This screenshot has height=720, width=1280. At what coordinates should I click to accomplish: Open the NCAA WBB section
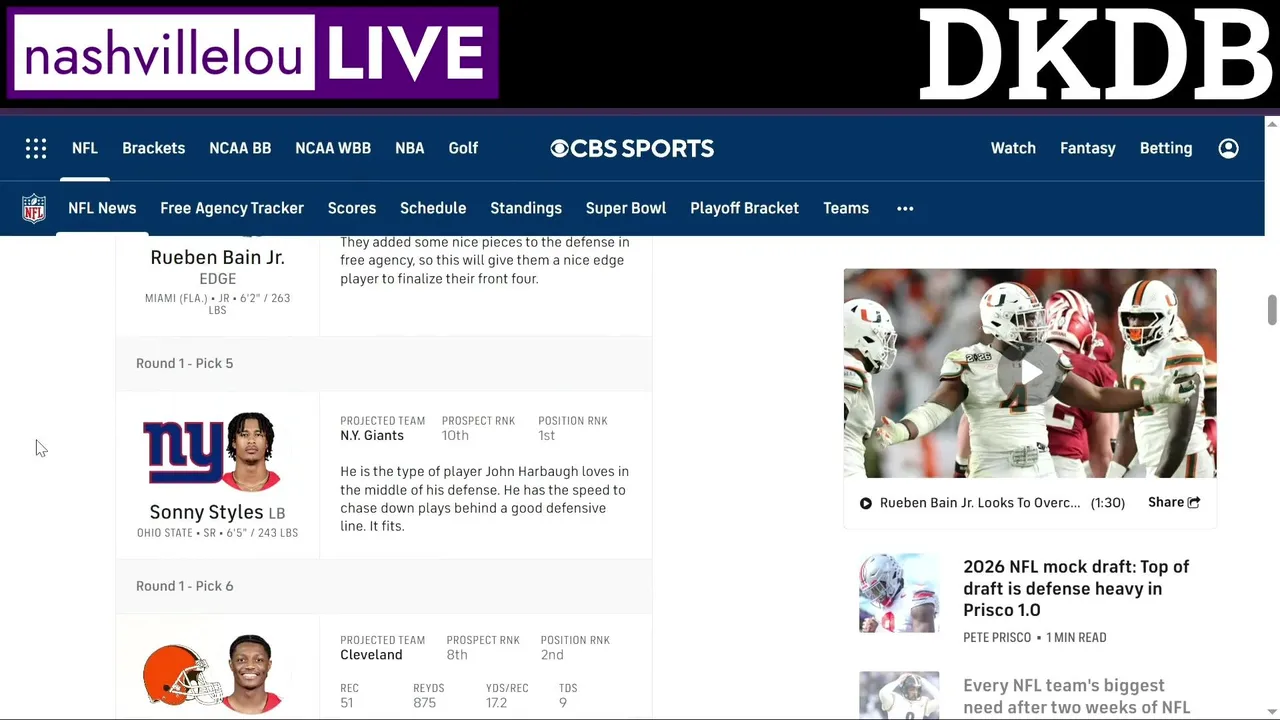[x=333, y=148]
